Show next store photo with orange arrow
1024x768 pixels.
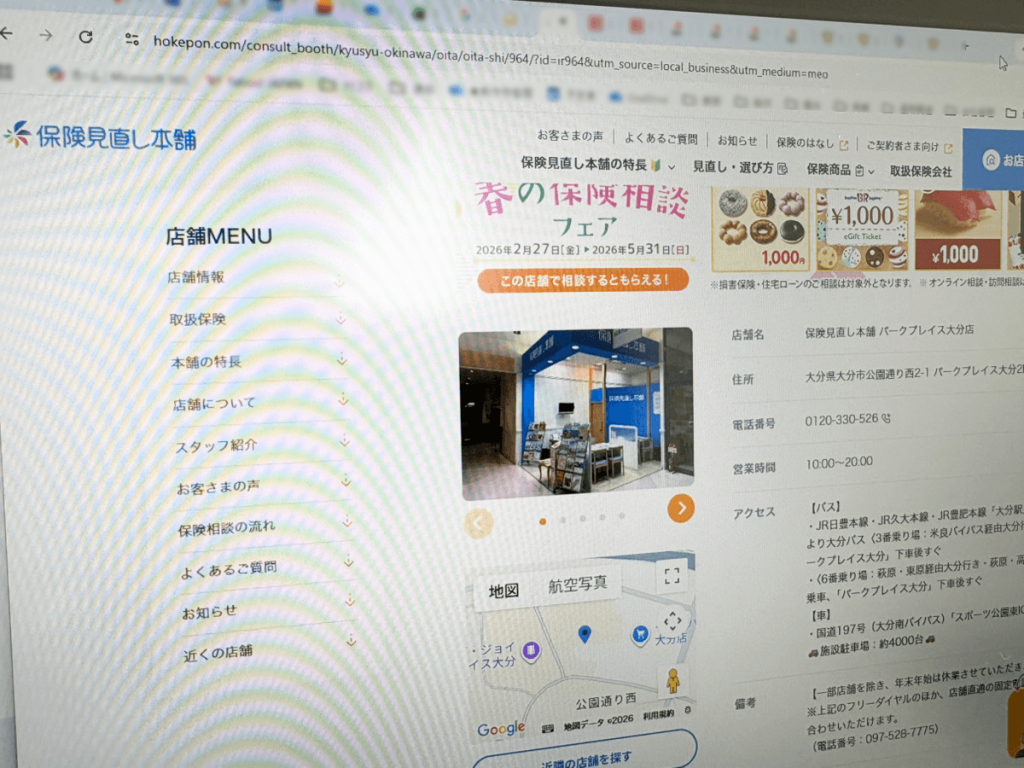tap(680, 508)
